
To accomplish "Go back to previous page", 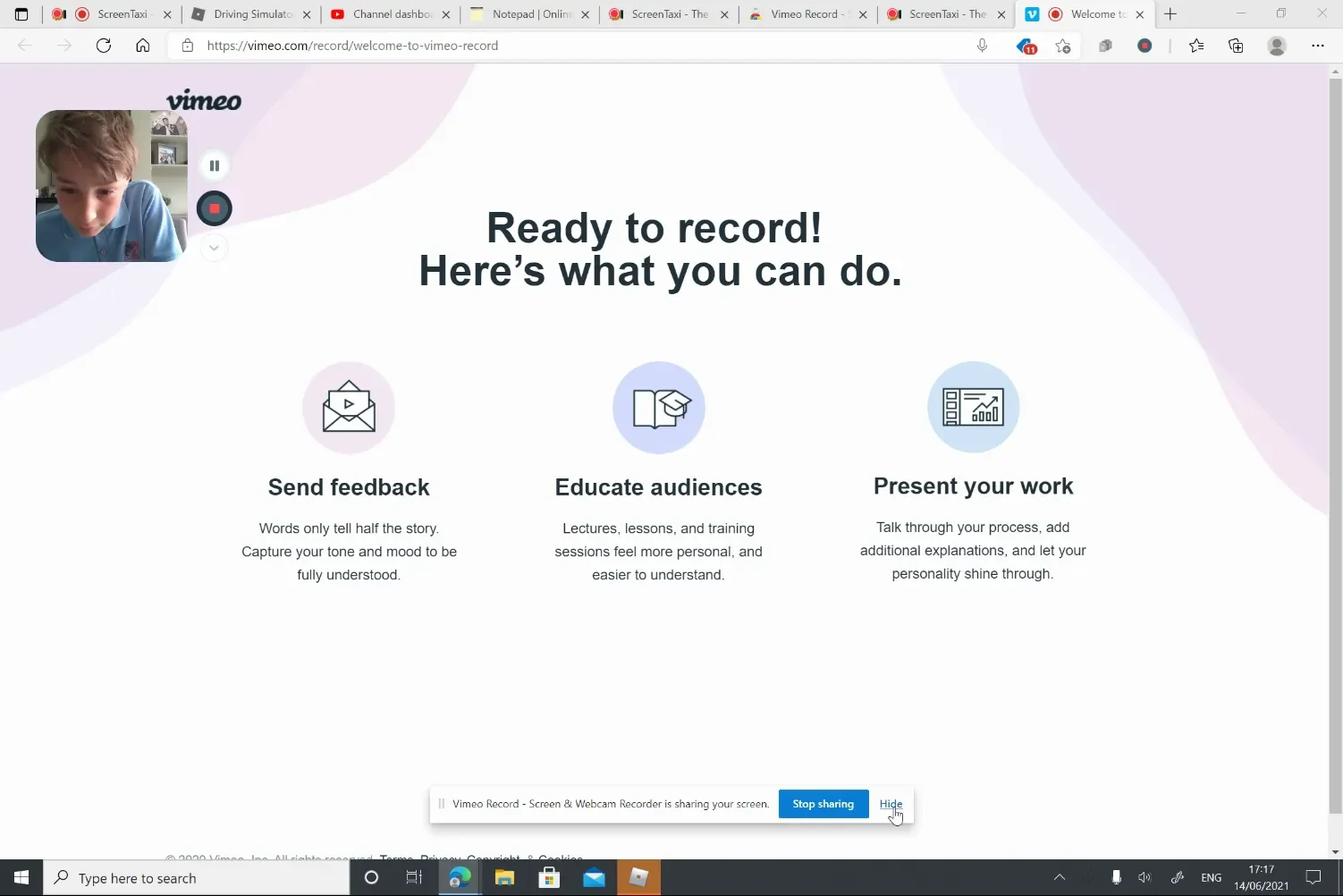I will click(x=25, y=46).
